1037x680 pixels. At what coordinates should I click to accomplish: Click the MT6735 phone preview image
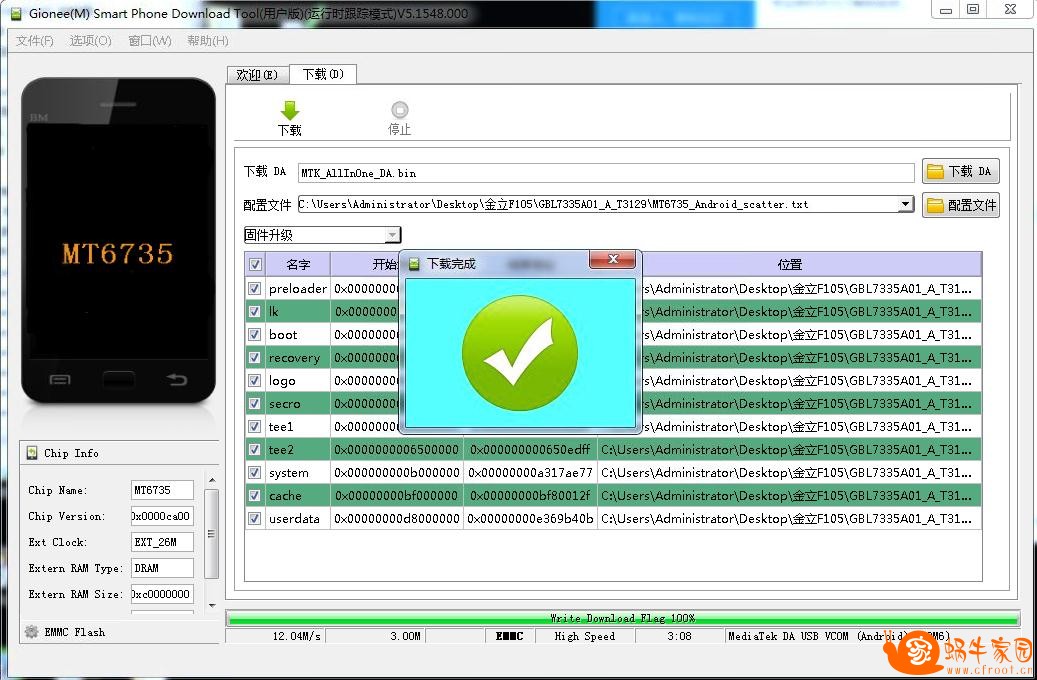(118, 241)
